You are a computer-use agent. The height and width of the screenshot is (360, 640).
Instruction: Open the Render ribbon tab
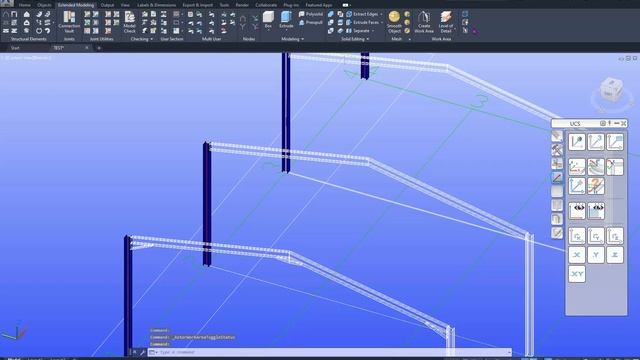click(242, 5)
